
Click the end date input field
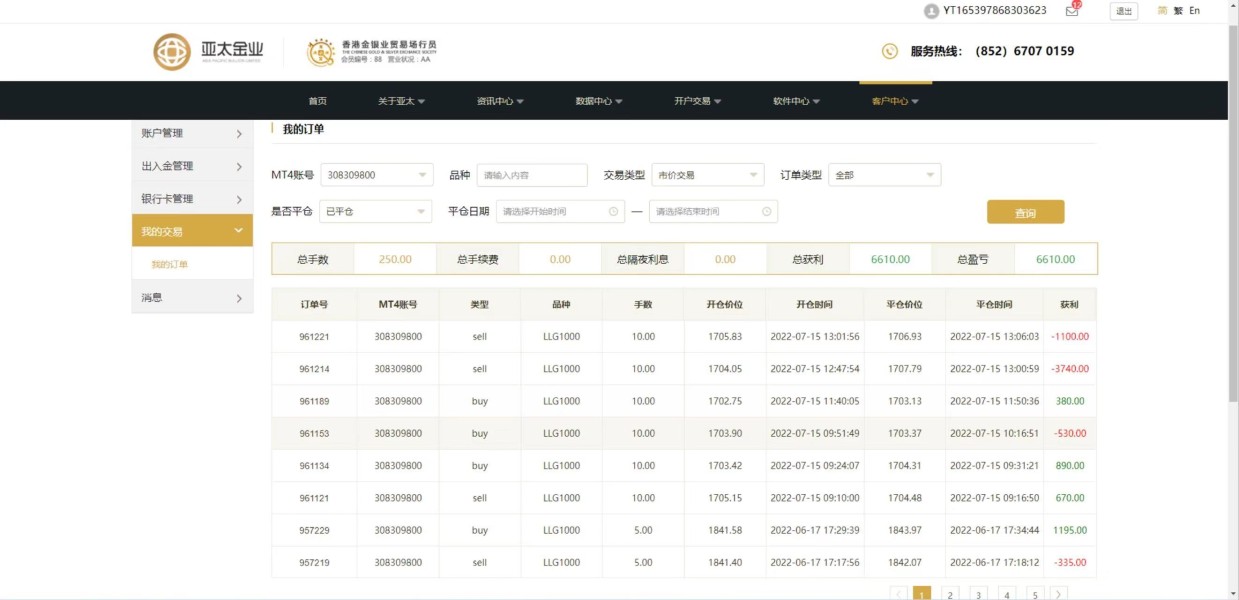(713, 212)
